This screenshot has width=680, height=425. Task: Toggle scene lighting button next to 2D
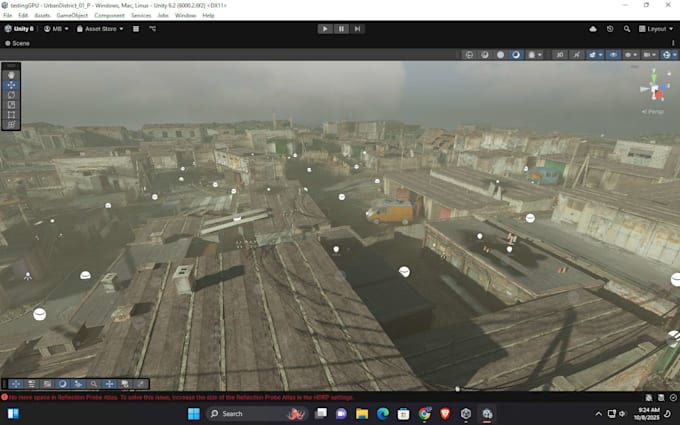(x=576, y=55)
